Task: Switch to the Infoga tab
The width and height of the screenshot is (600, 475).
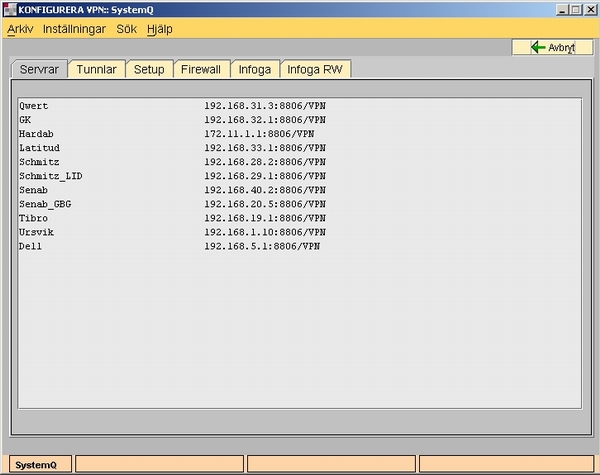Action: tap(254, 69)
